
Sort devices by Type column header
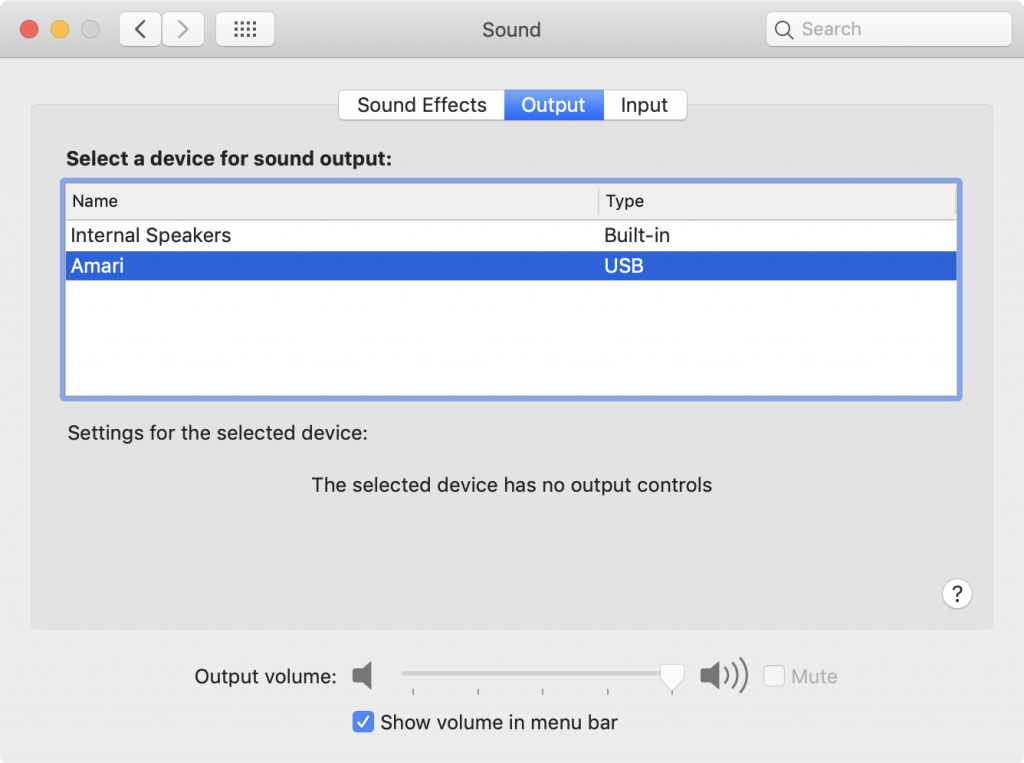click(777, 201)
